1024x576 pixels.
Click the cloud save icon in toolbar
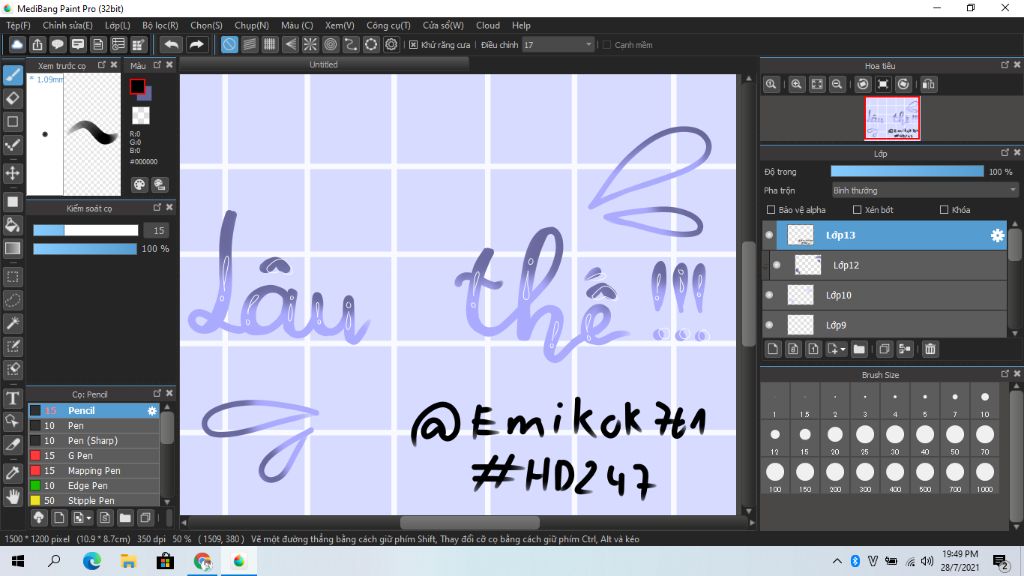pyautogui.click(x=17, y=44)
